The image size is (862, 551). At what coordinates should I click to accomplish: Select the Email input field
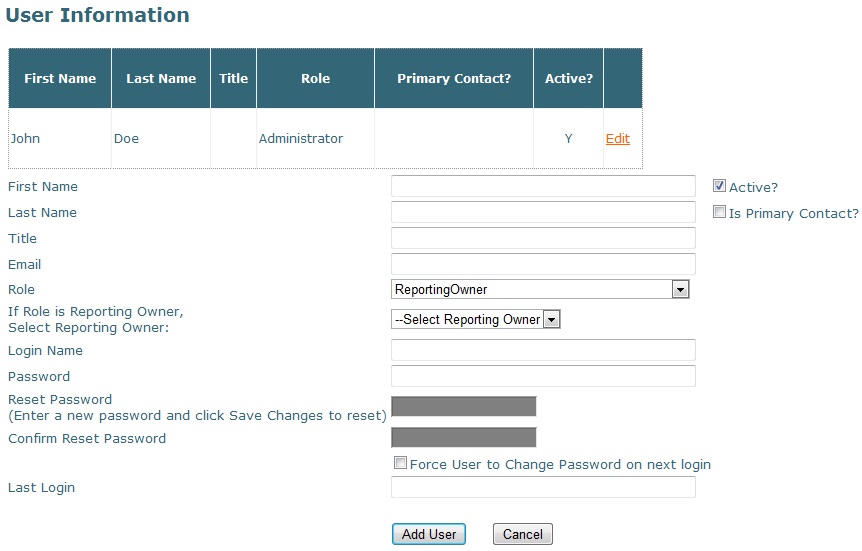tap(543, 264)
